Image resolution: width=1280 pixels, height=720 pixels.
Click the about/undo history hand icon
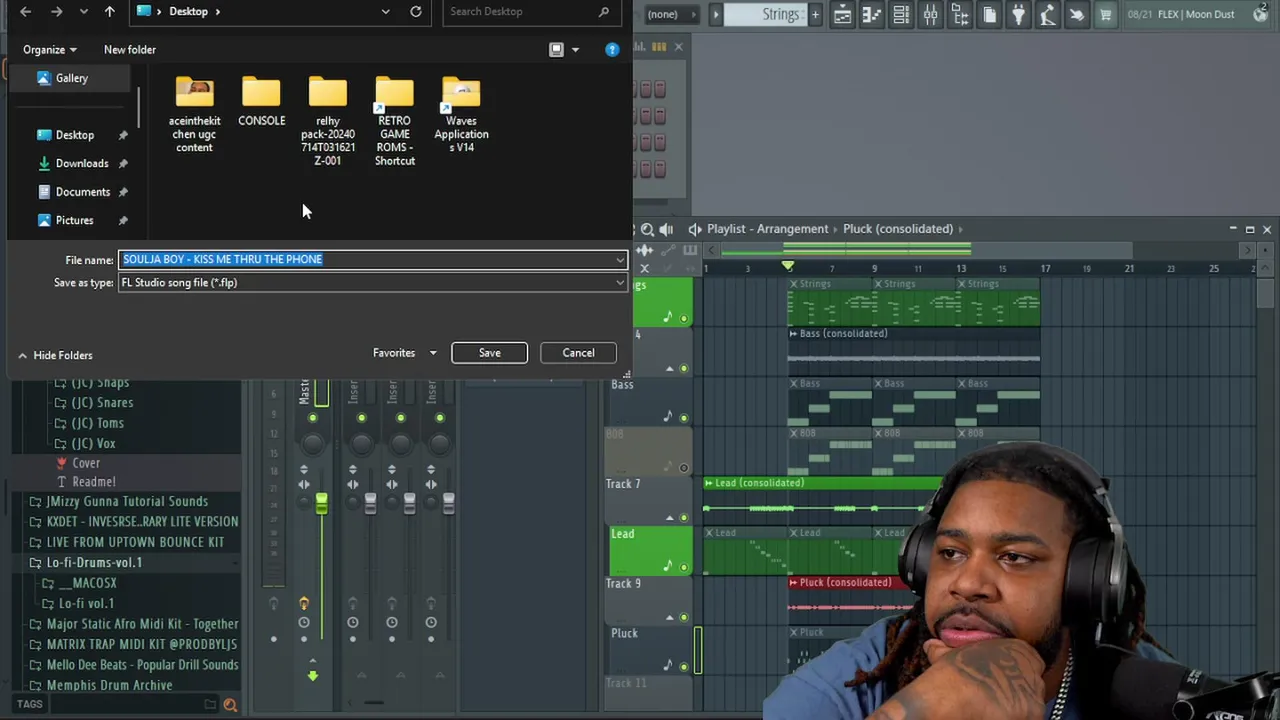point(1076,14)
